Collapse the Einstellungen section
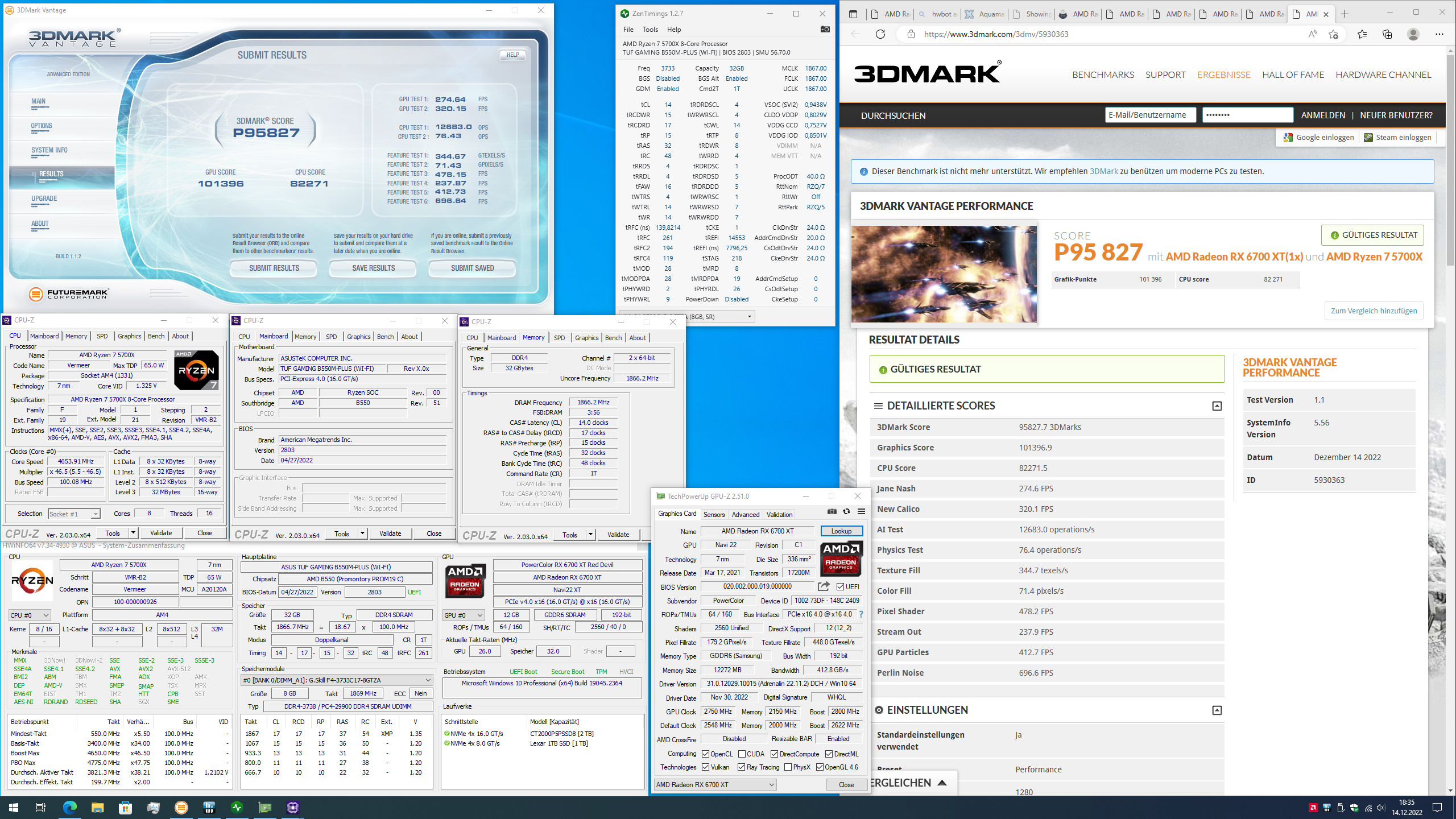This screenshot has width=1456, height=819. click(x=1217, y=710)
